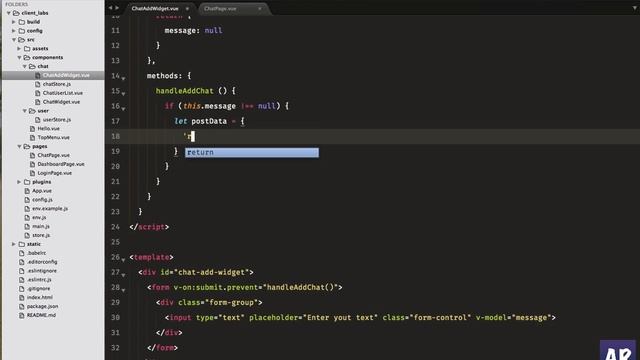Open README.md file
The height and width of the screenshot is (360, 640).
point(41,316)
